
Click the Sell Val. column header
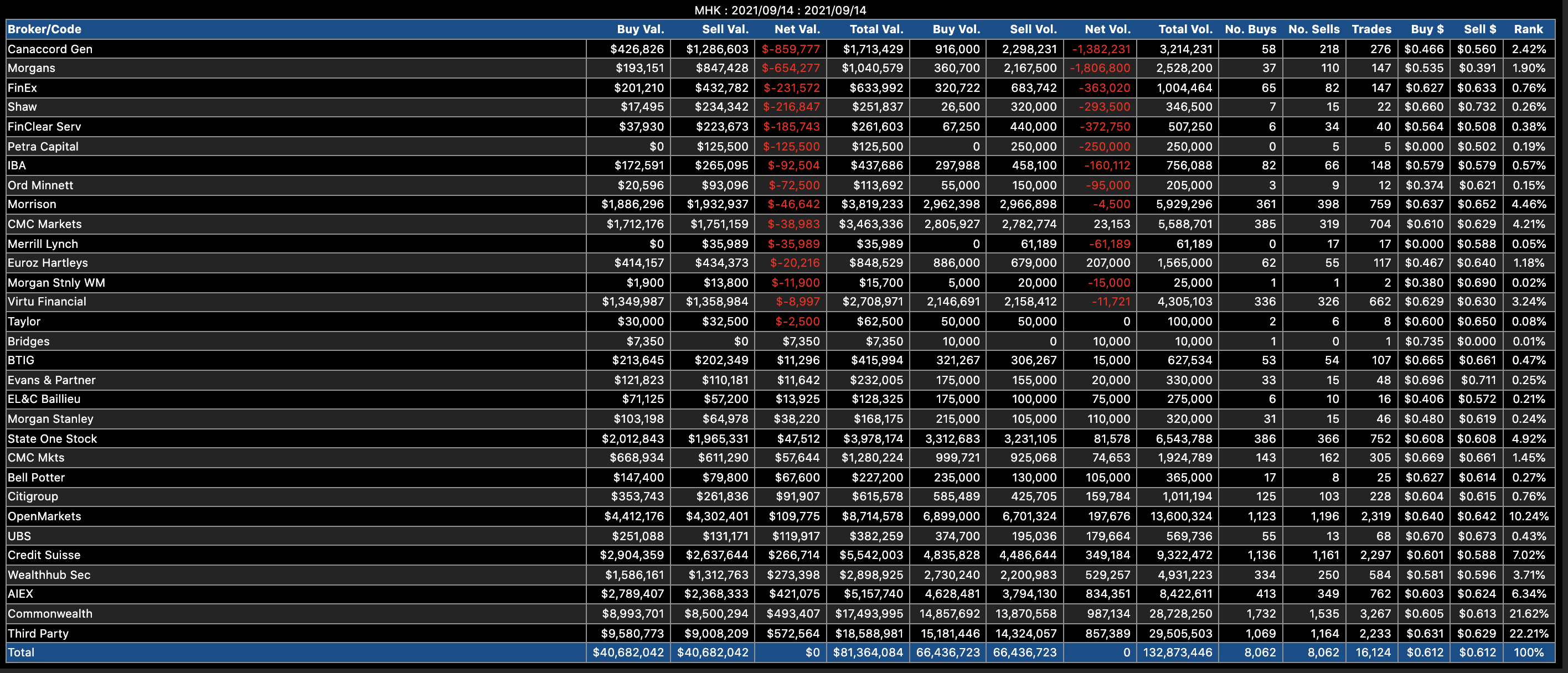click(725, 29)
